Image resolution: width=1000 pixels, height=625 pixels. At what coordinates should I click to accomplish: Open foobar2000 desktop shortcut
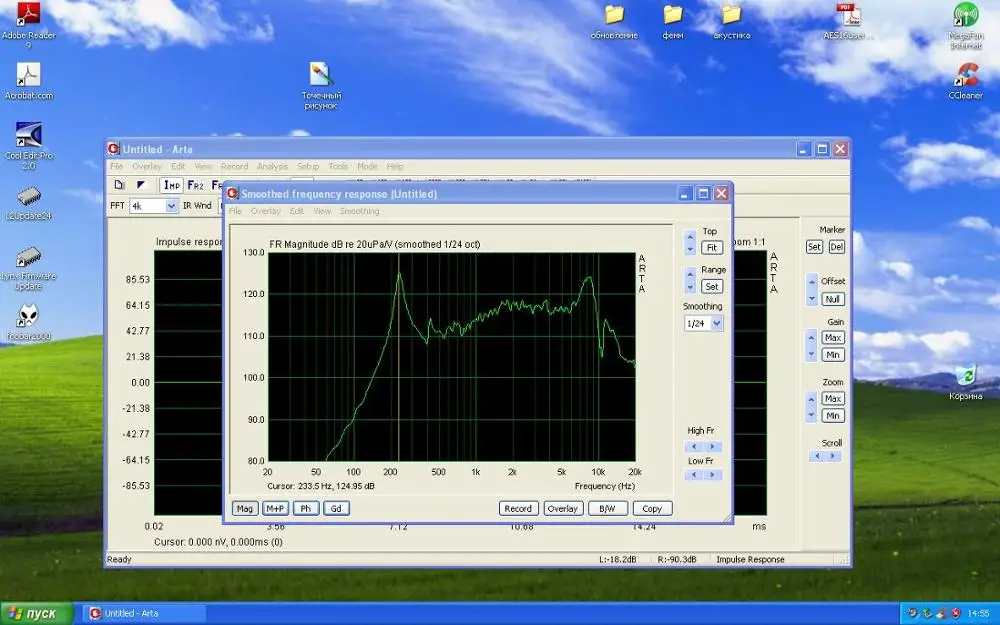pyautogui.click(x=27, y=317)
